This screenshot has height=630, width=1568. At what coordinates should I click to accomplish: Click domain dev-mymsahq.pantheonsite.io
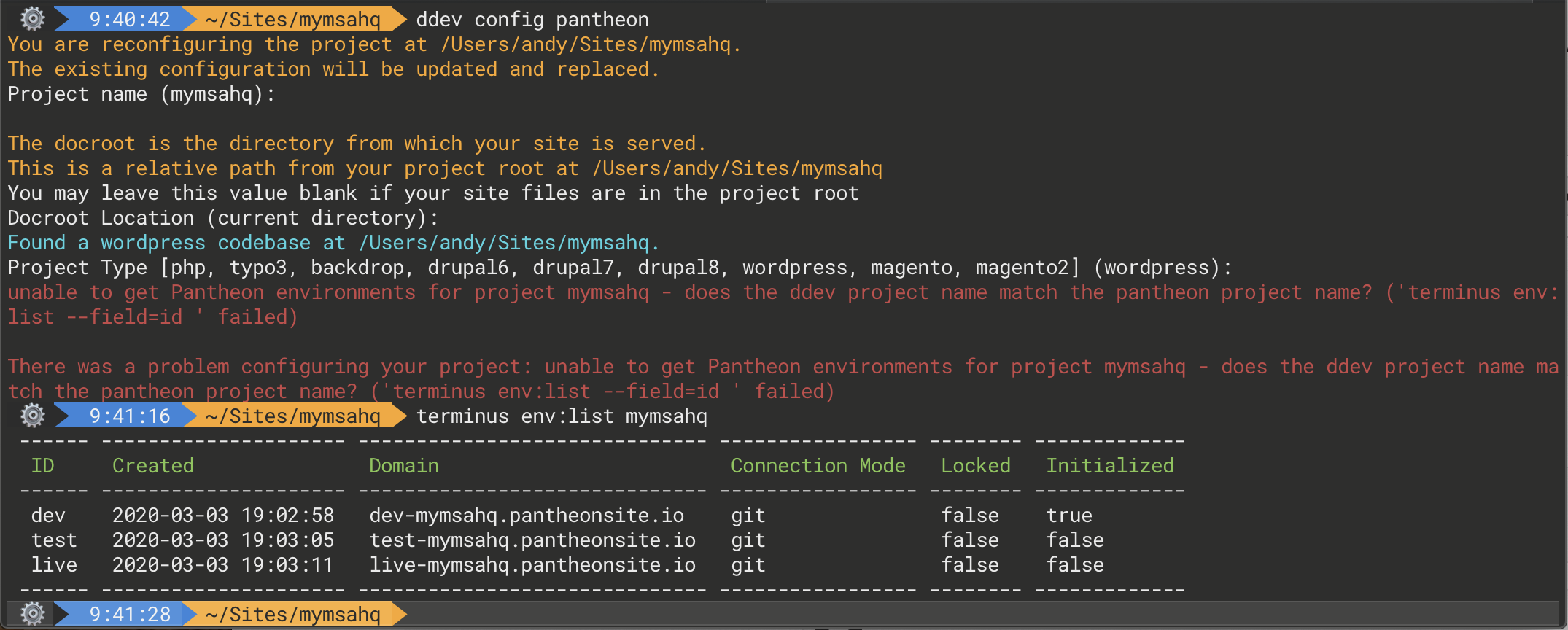pos(527,515)
